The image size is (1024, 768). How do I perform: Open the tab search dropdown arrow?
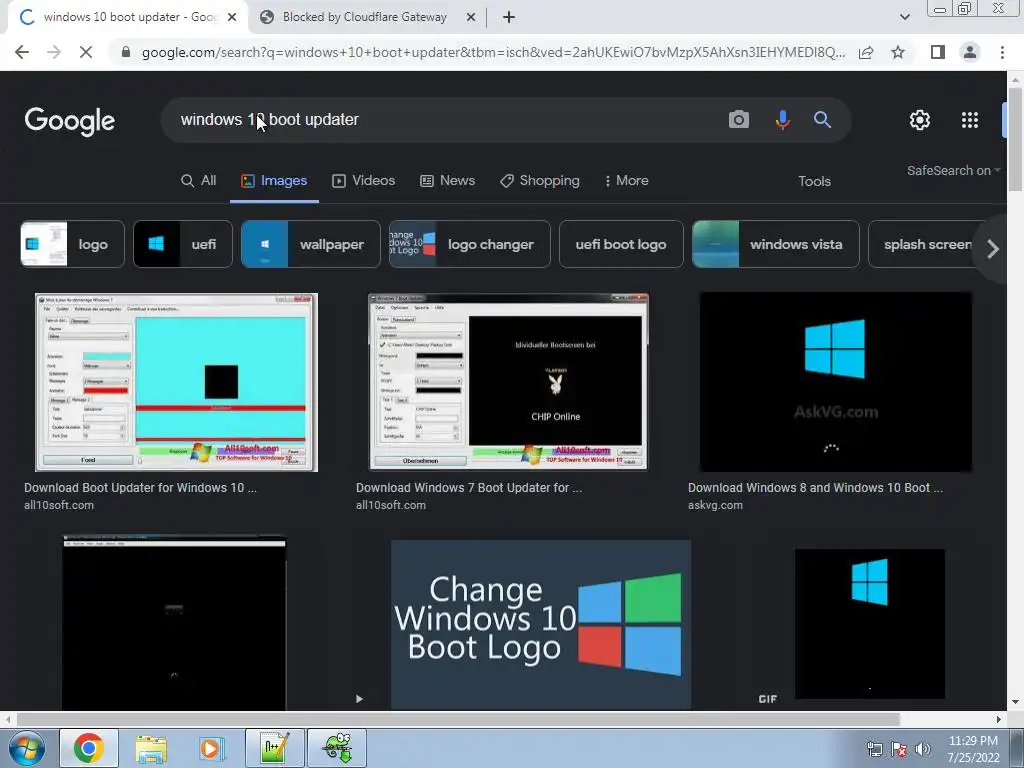tap(904, 17)
